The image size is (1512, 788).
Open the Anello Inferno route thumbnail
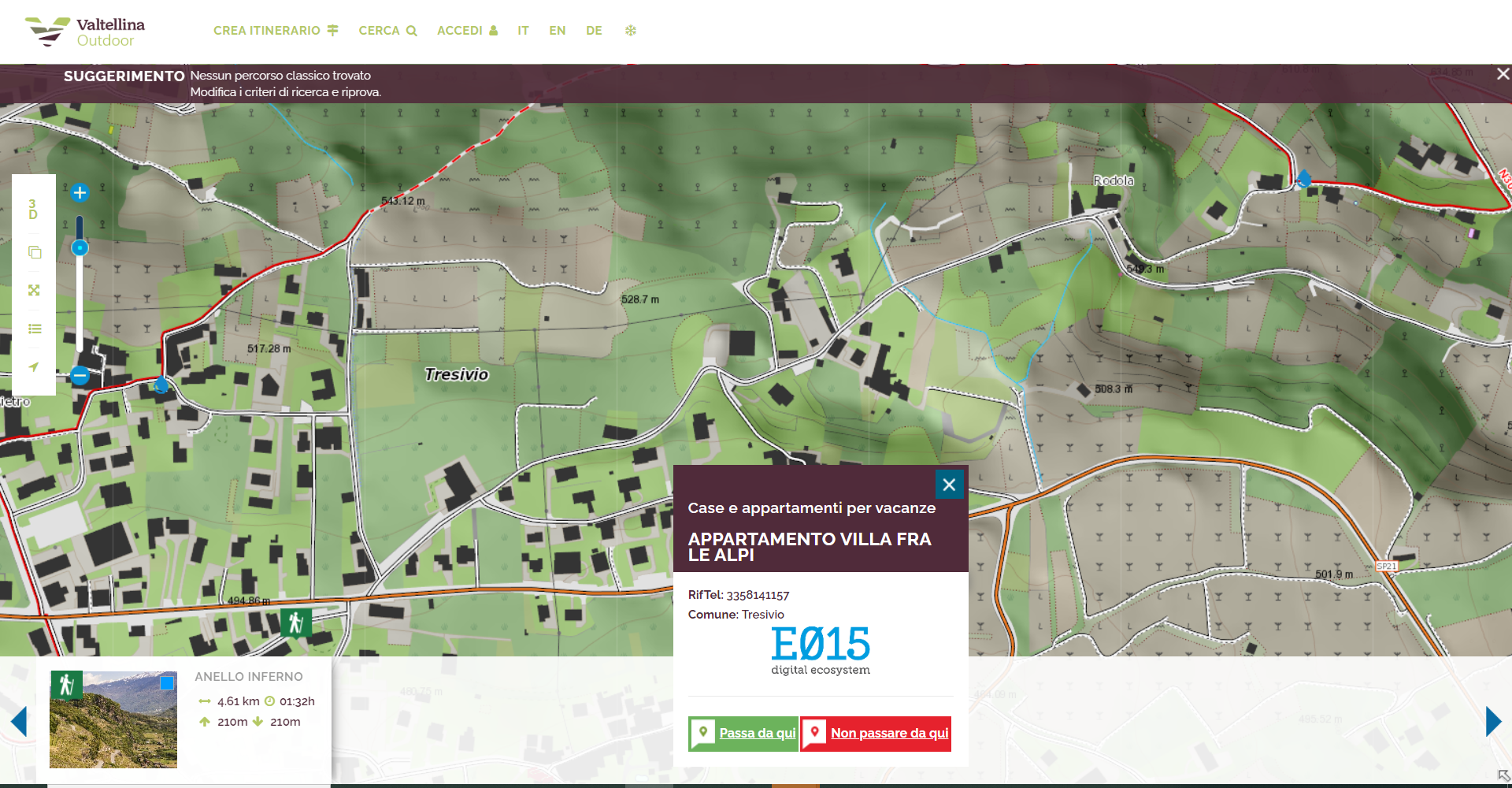click(113, 719)
